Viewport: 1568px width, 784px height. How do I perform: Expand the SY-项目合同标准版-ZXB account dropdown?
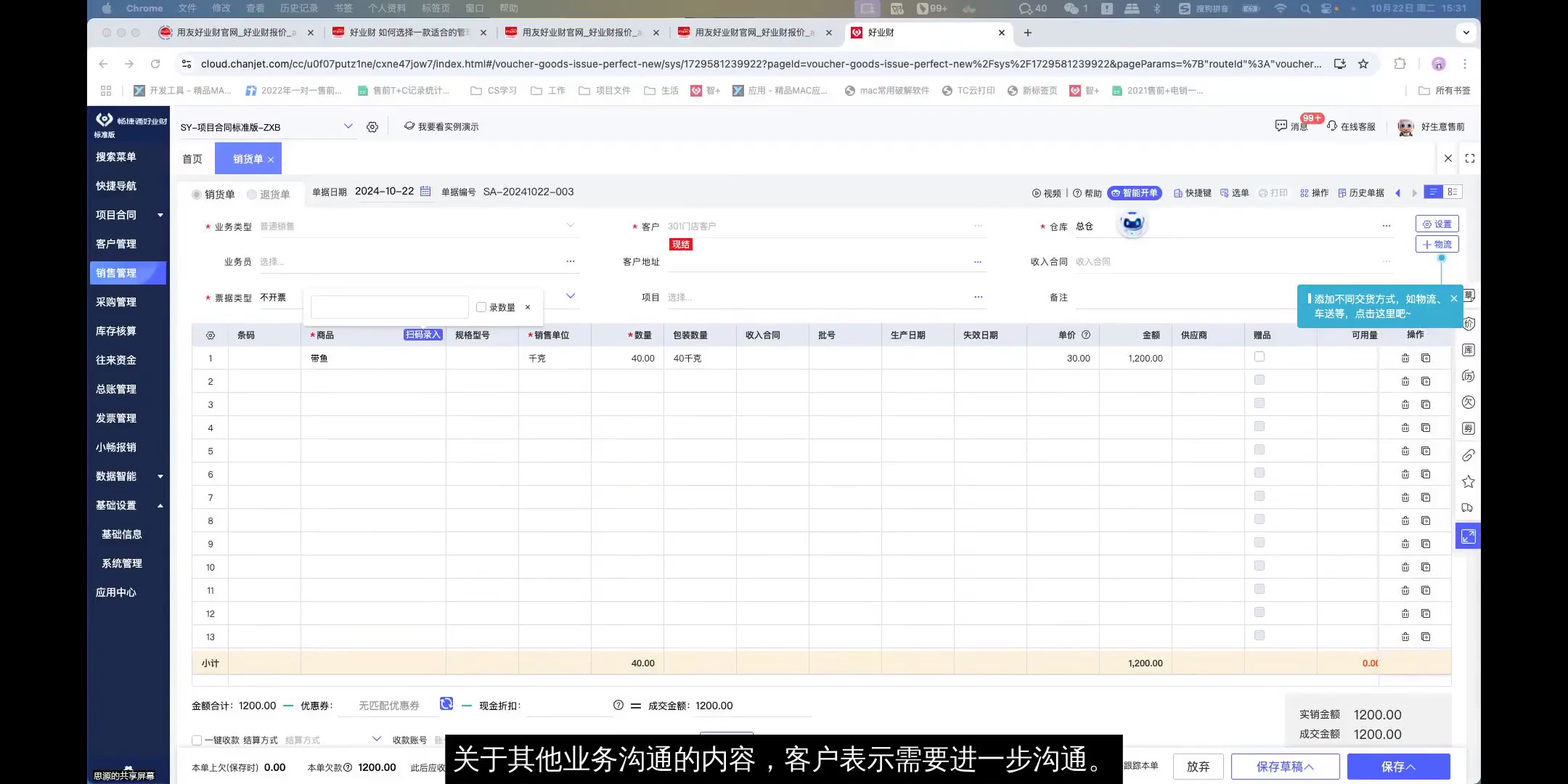(x=348, y=126)
